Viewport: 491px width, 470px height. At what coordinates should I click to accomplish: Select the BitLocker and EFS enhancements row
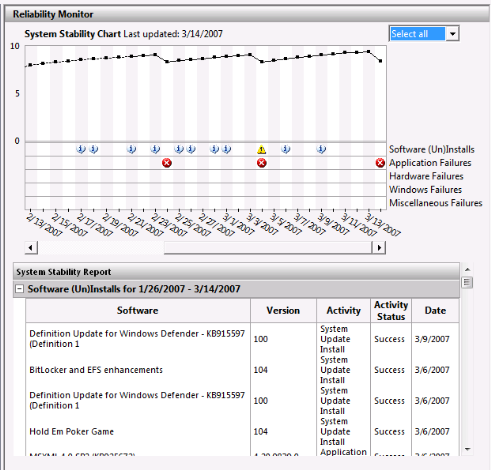(242, 370)
